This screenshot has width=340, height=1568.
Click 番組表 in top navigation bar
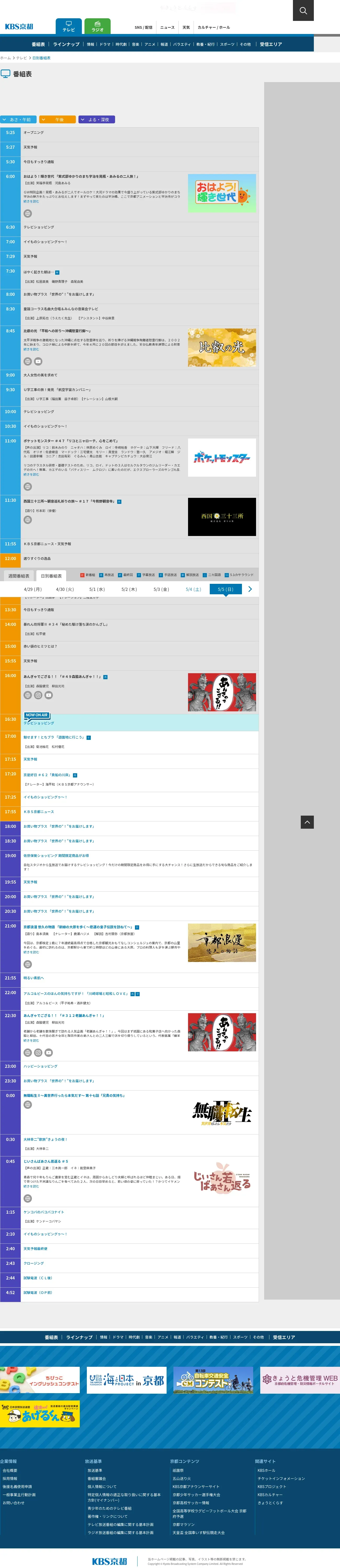[38, 44]
